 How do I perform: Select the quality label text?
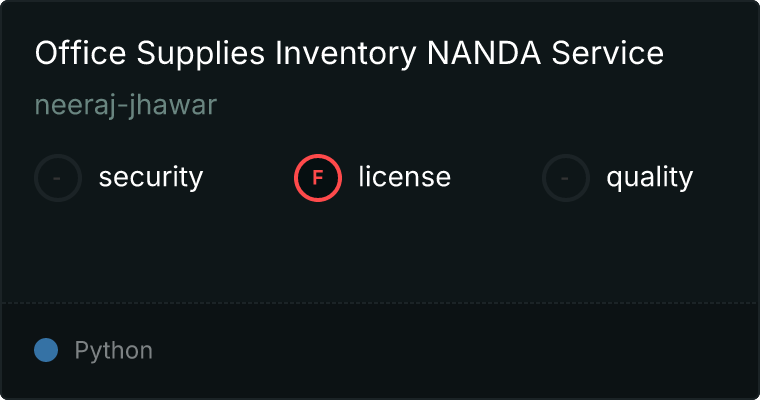pyautogui.click(x=650, y=177)
